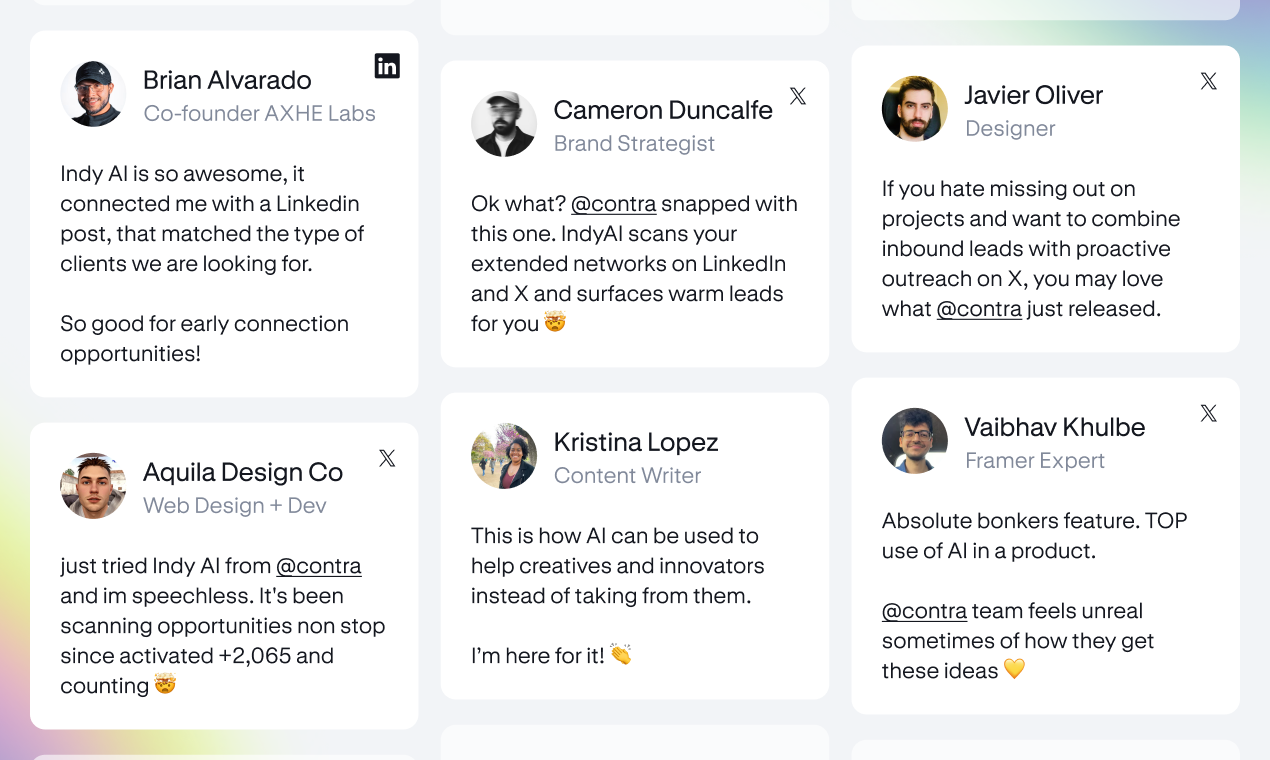The width and height of the screenshot is (1270, 760).
Task: Click the Cameron Duncalfe name heading
Action: coord(663,110)
